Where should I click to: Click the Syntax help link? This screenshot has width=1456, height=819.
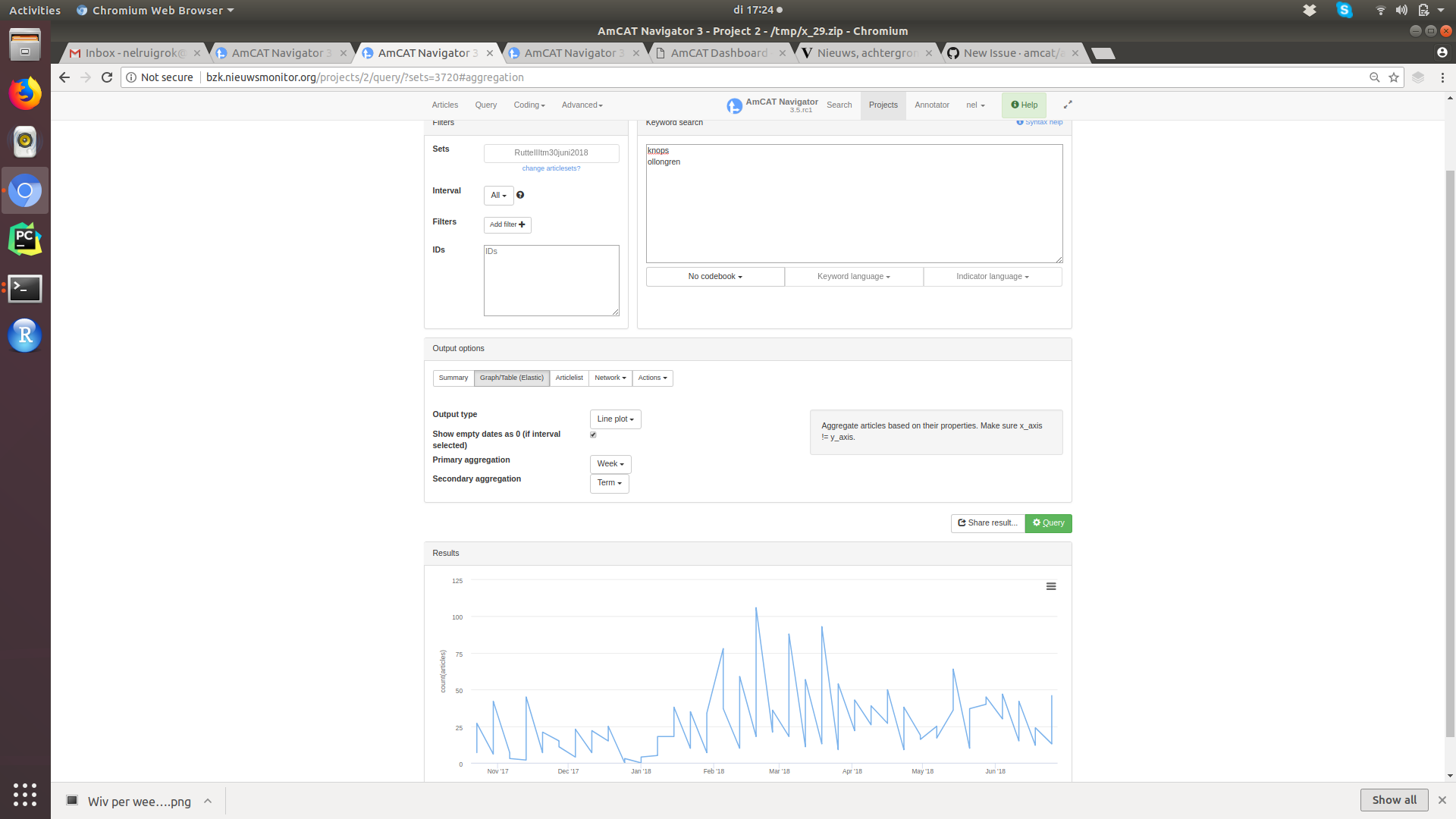[1040, 122]
